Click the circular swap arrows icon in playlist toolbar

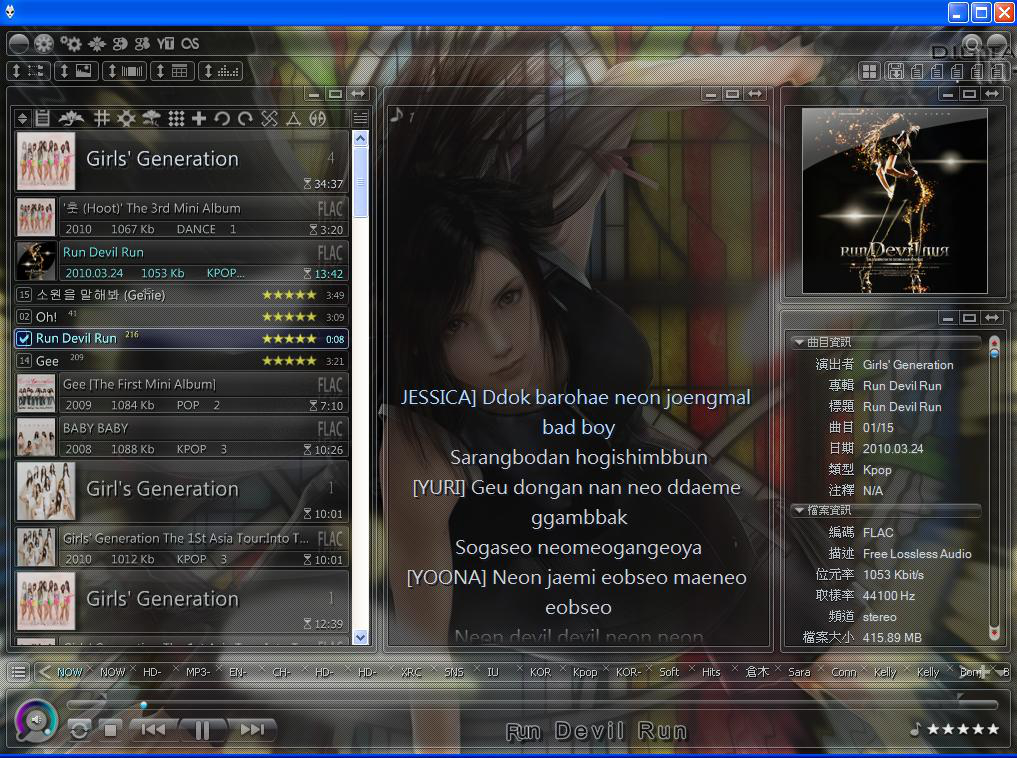[x=317, y=118]
